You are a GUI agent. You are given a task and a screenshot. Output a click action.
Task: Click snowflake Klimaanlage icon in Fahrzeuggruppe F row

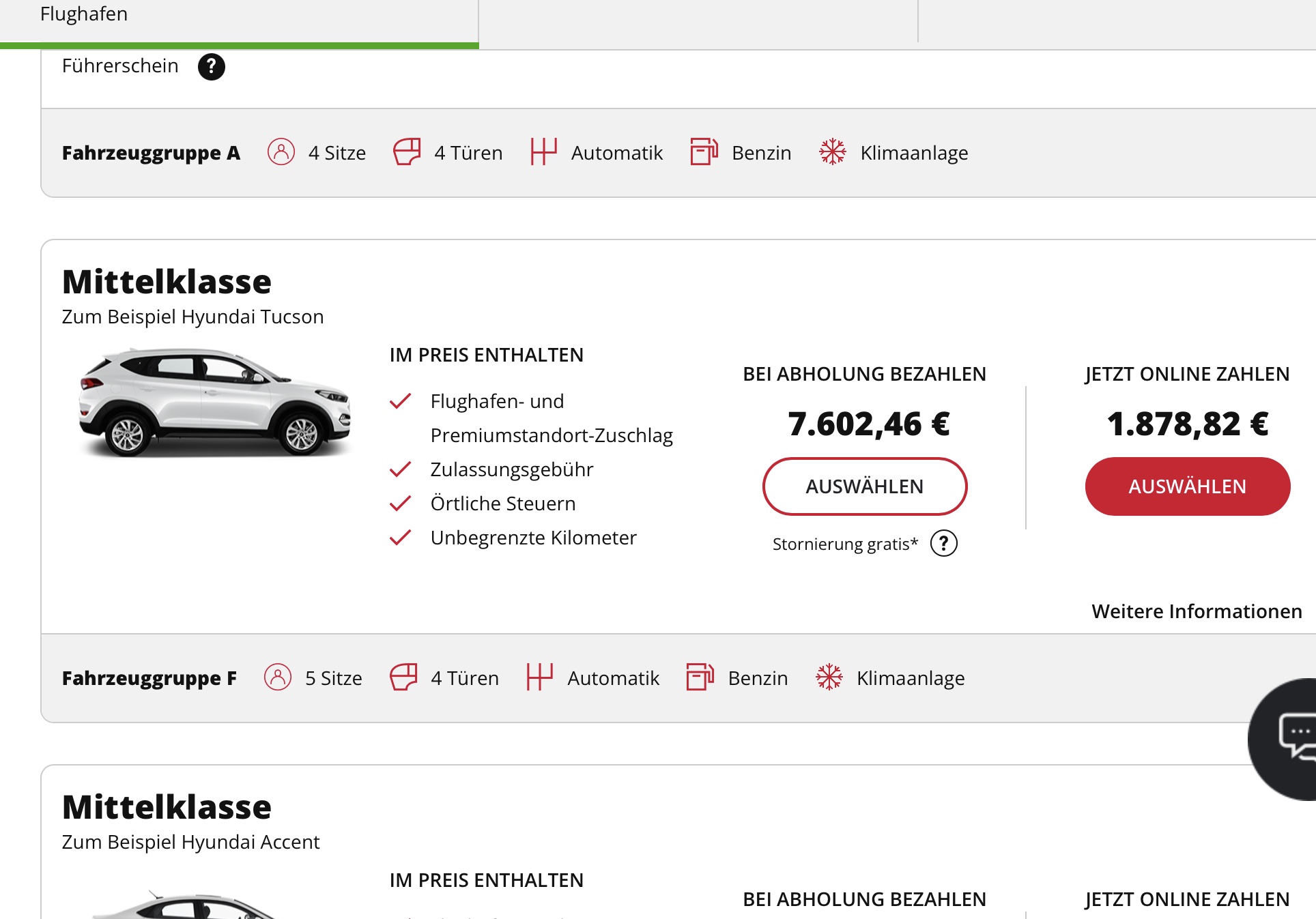coord(829,677)
